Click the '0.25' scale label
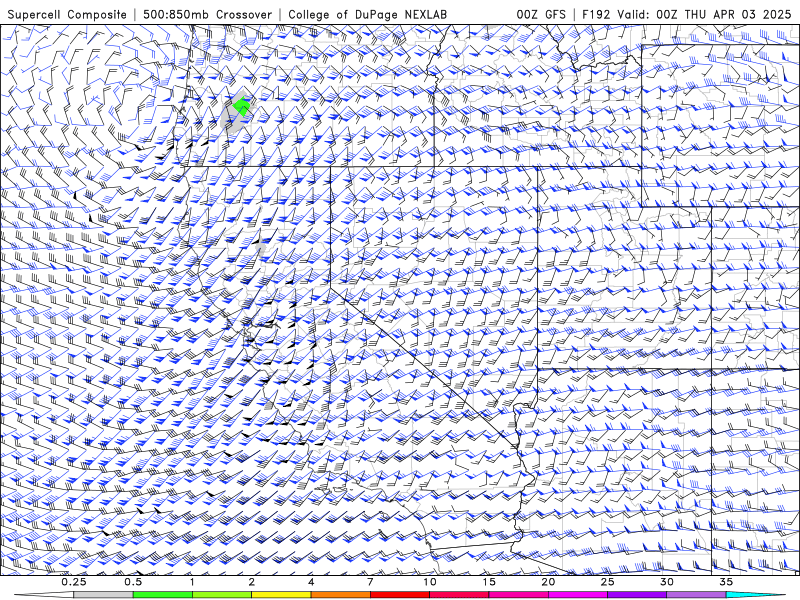The height and width of the screenshot is (600, 800). point(73,582)
